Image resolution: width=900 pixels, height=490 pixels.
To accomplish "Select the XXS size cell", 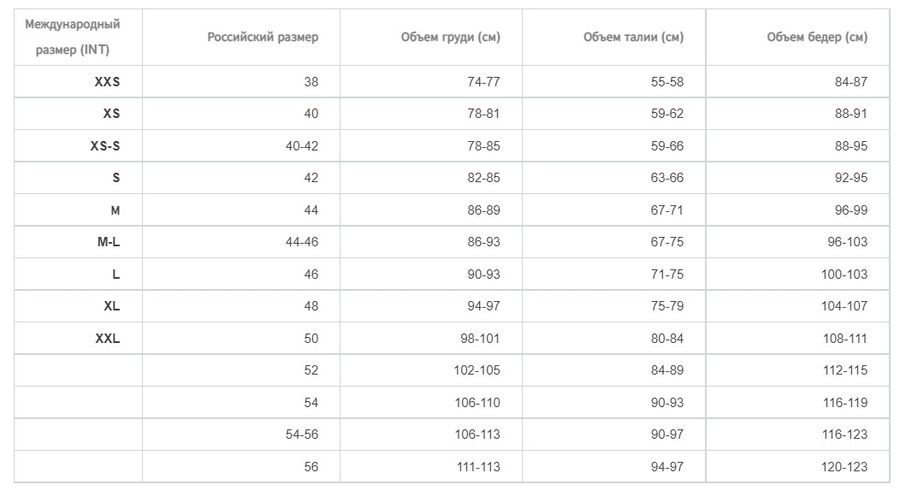I will [x=107, y=81].
